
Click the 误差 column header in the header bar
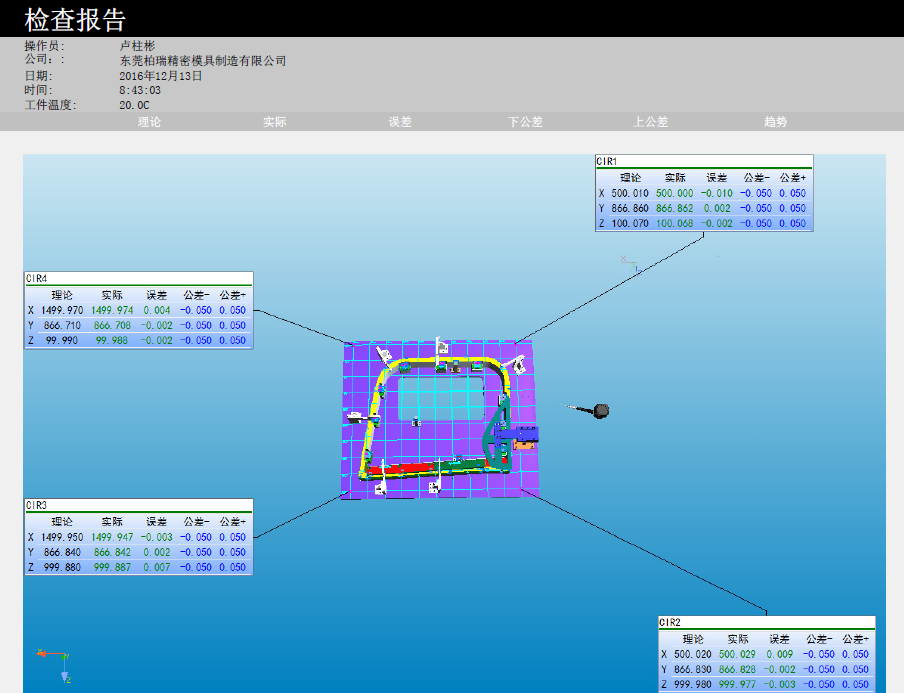400,122
